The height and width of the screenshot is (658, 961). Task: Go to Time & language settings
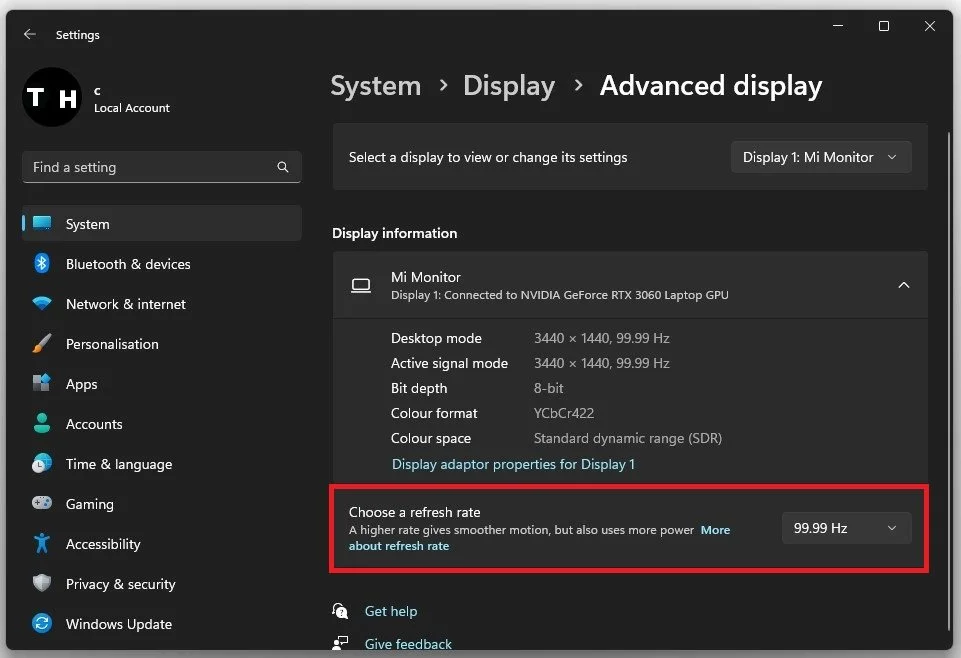162,464
